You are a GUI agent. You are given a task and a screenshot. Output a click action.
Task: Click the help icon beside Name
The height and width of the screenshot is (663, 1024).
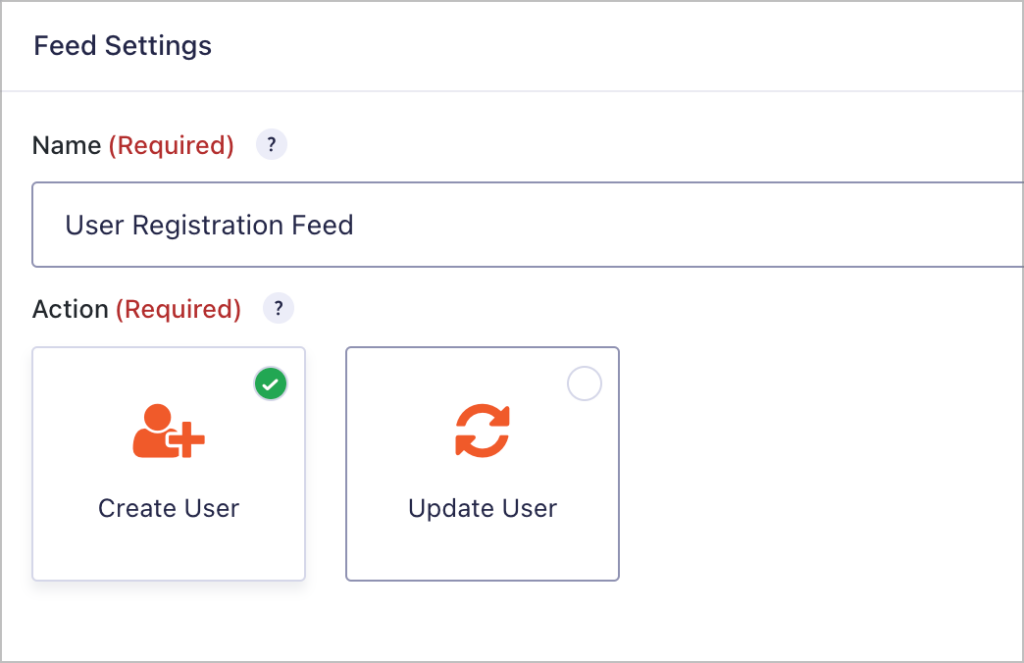271,145
